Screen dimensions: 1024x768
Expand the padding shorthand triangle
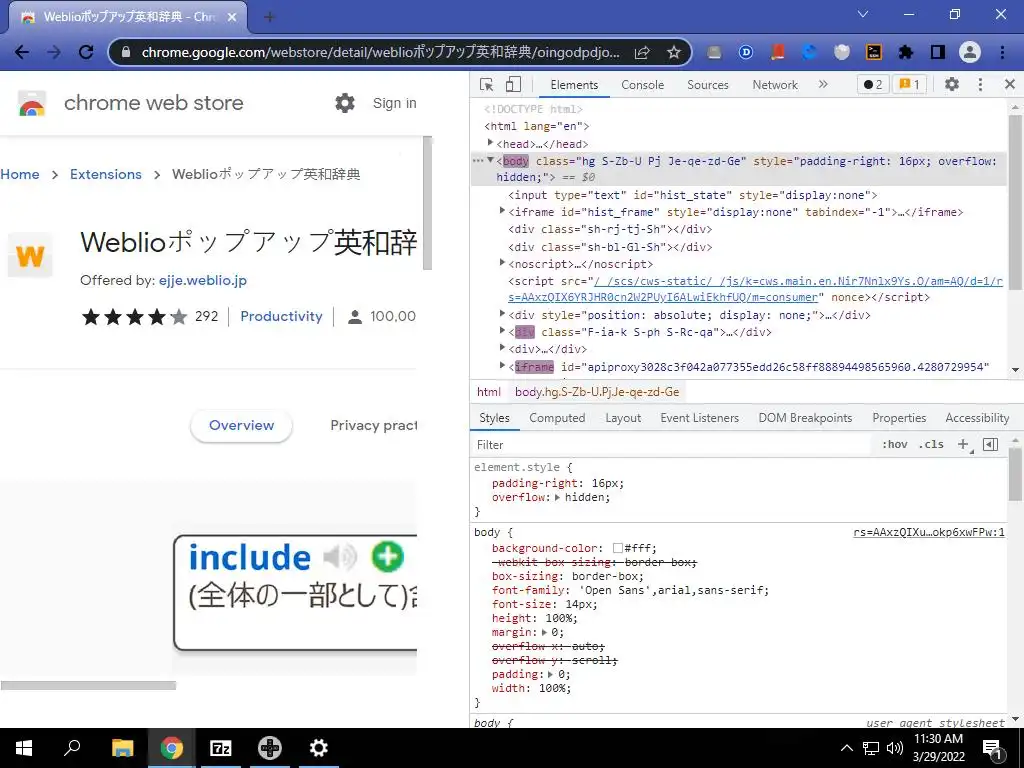tap(551, 674)
